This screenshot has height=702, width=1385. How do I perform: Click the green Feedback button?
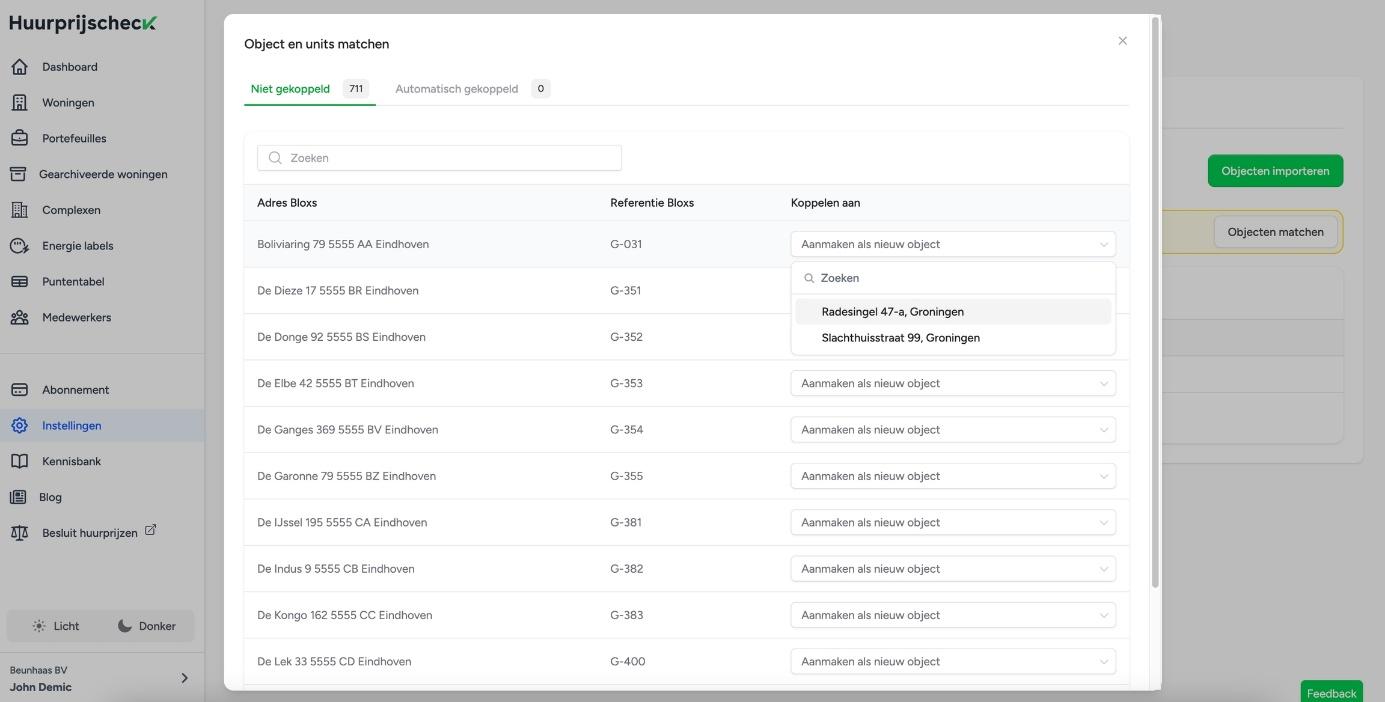coord(1331,693)
